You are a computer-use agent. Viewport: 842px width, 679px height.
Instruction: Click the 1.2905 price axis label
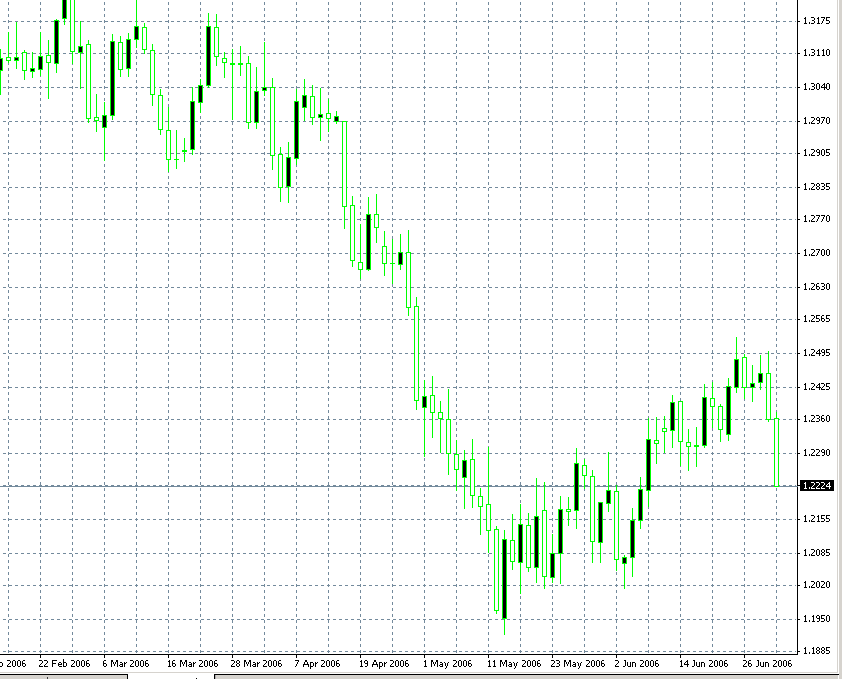[x=816, y=153]
